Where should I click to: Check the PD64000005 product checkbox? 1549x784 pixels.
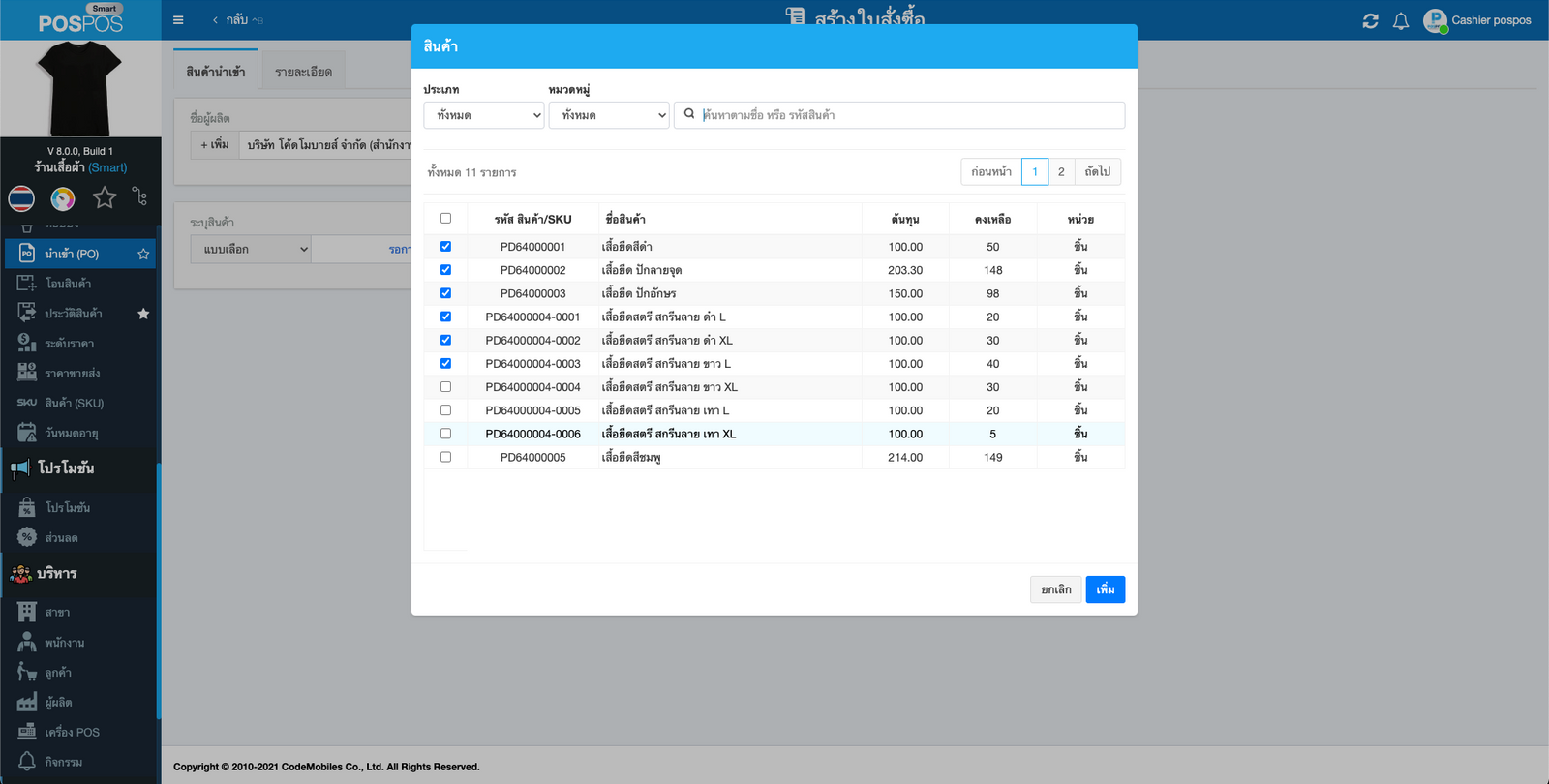(x=445, y=457)
